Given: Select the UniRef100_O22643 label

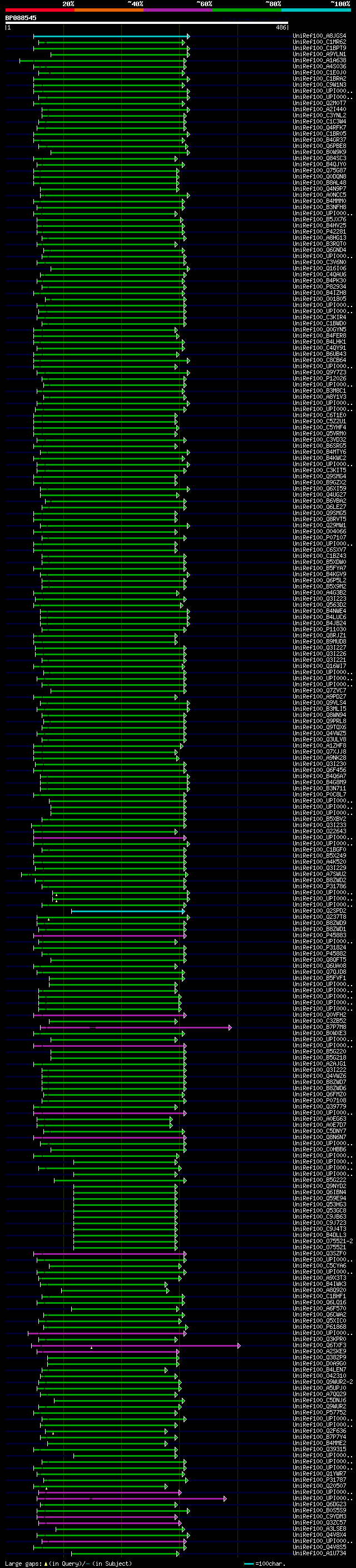Looking at the screenshot, I should click(x=319, y=832).
